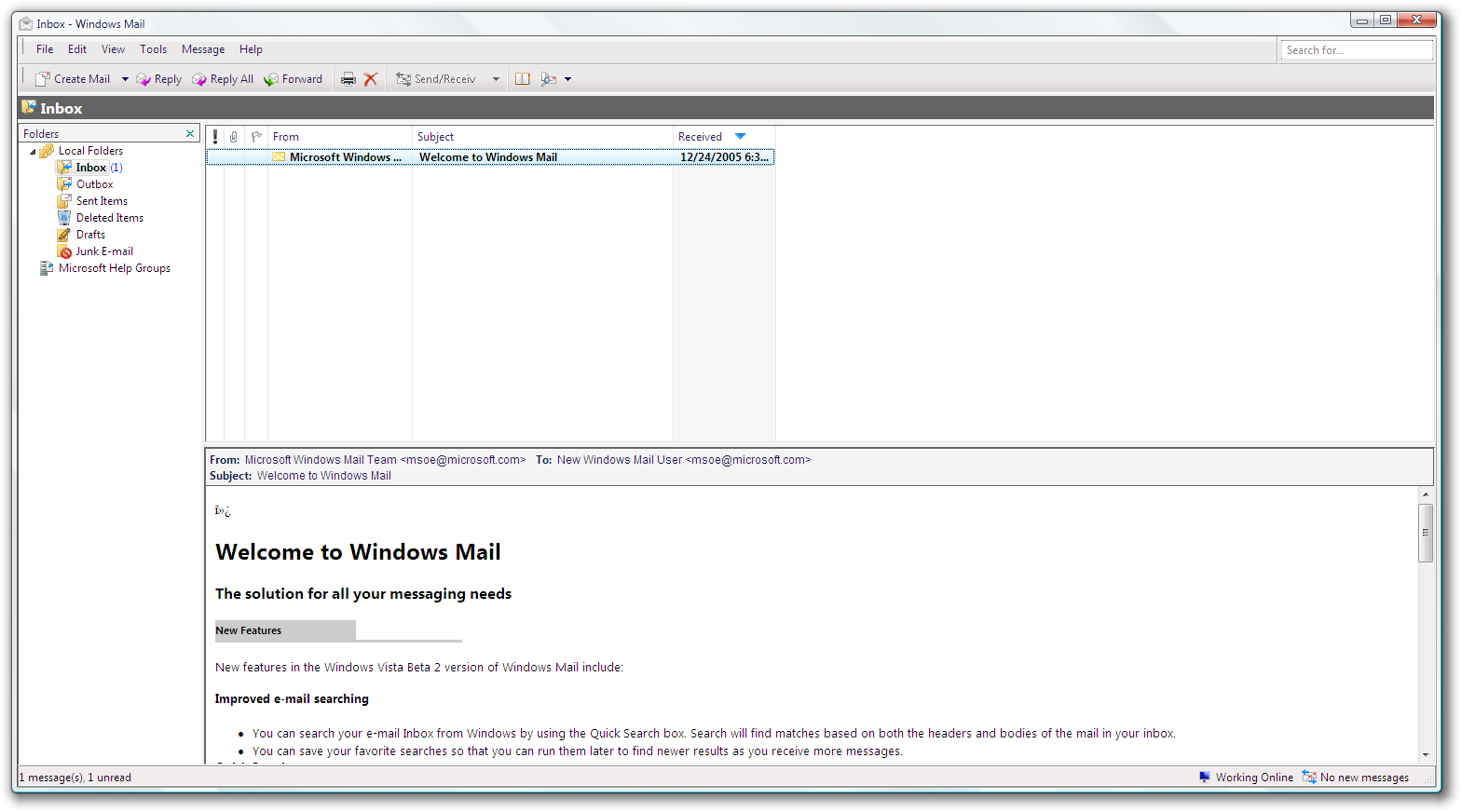Open the Drafts folder
The height and width of the screenshot is (812, 1461).
click(90, 235)
